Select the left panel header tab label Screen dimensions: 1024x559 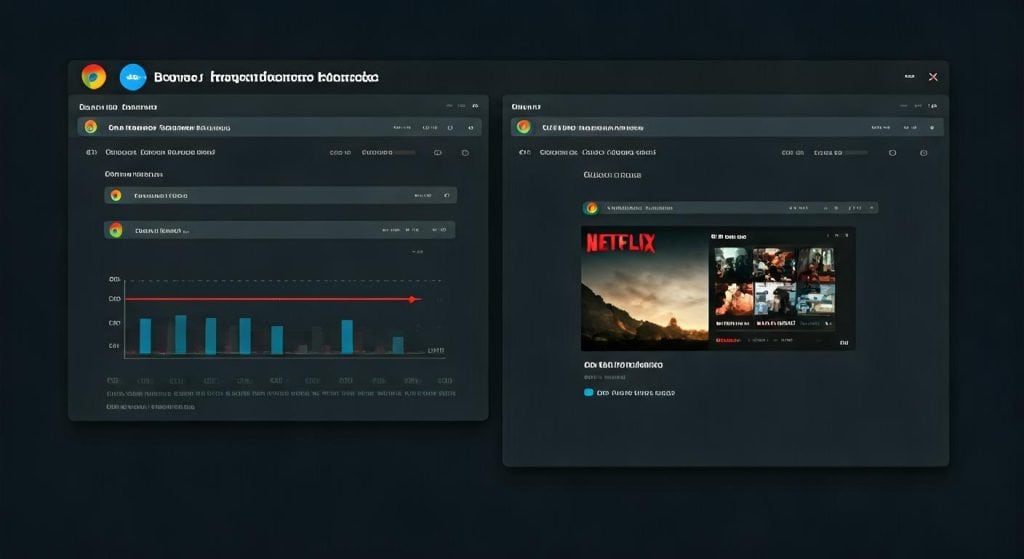118,106
